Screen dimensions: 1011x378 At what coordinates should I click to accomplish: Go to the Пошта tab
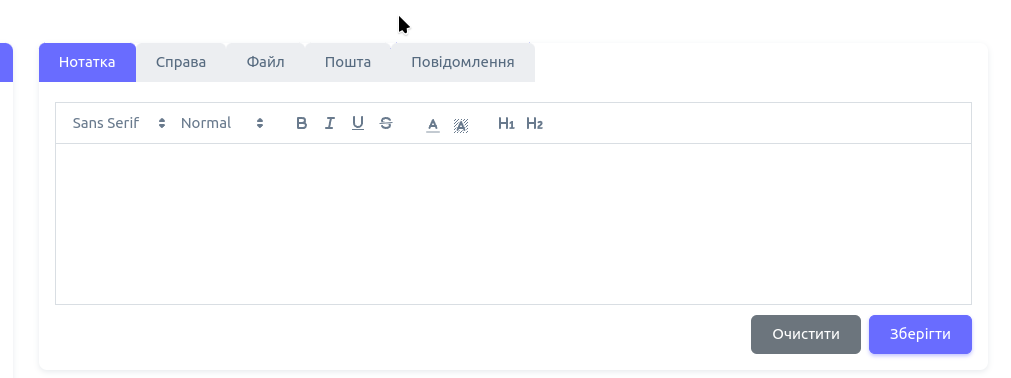(348, 63)
